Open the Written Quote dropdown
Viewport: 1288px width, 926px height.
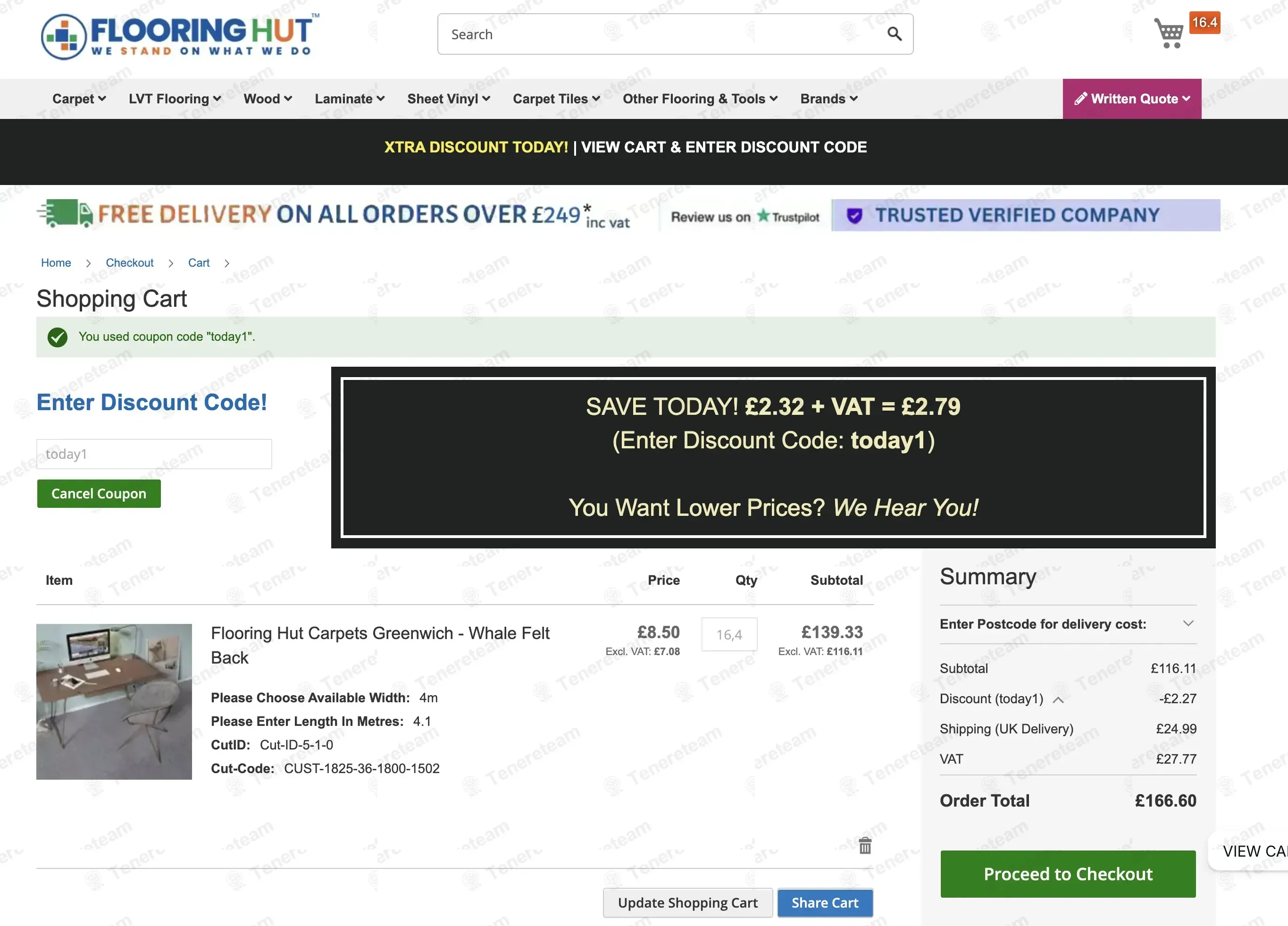1131,99
